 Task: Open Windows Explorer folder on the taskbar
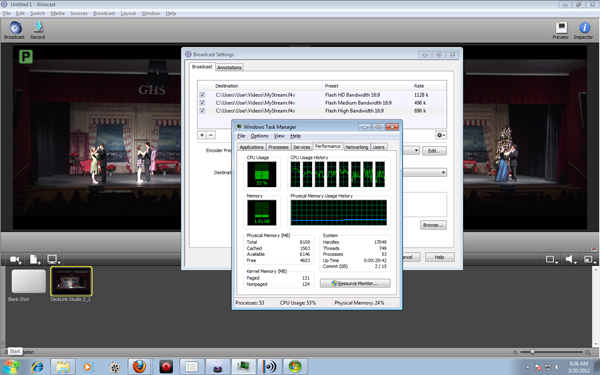(x=63, y=367)
